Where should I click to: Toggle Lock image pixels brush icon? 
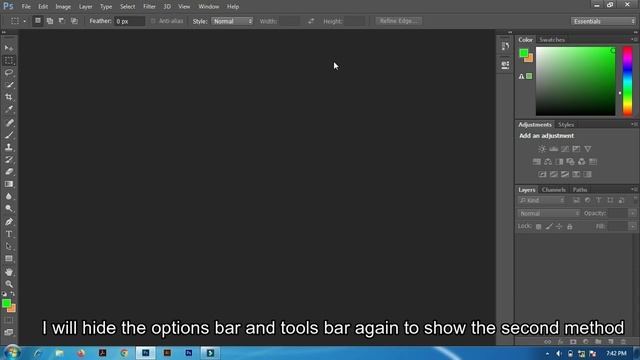549,227
